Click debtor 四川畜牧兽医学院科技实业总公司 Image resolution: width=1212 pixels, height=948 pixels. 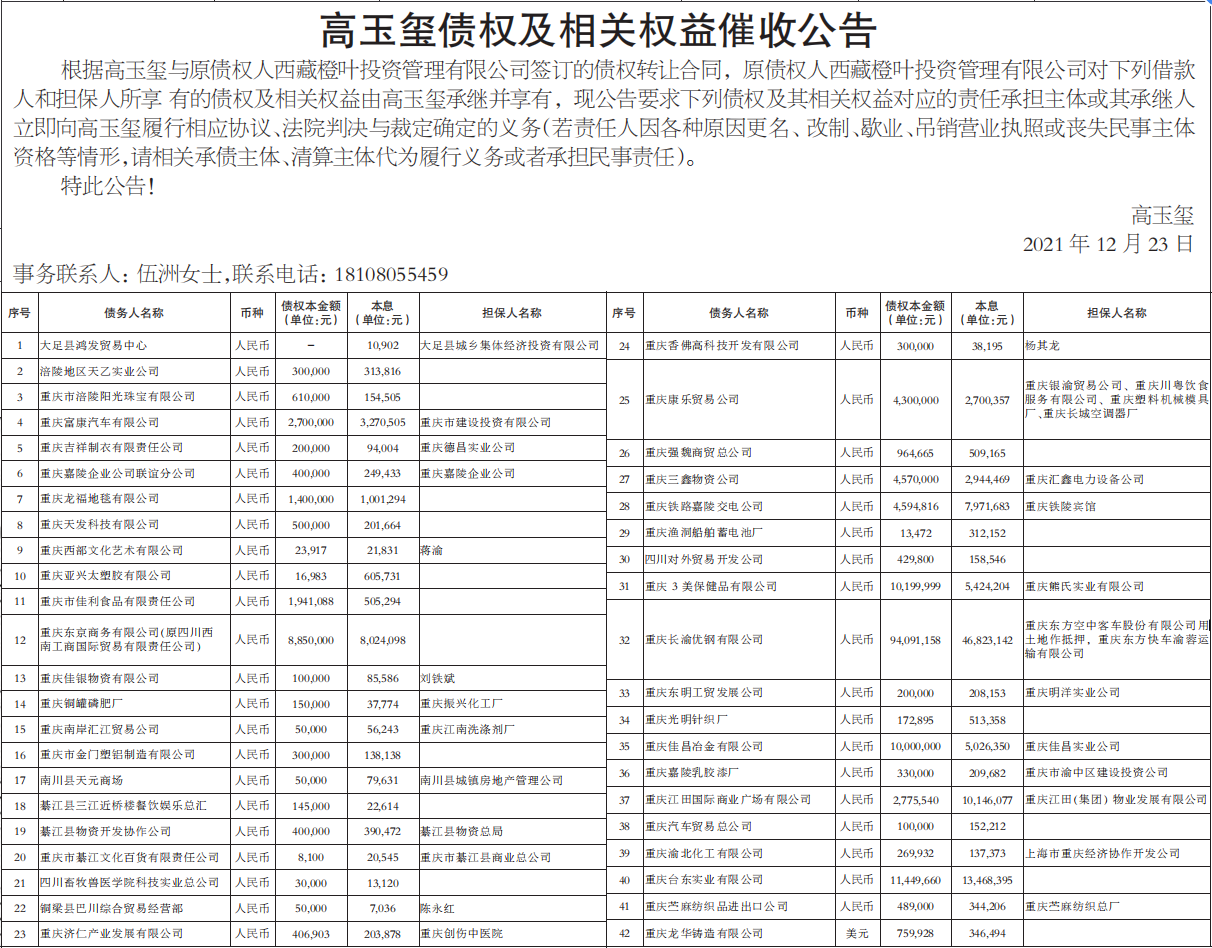129,884
